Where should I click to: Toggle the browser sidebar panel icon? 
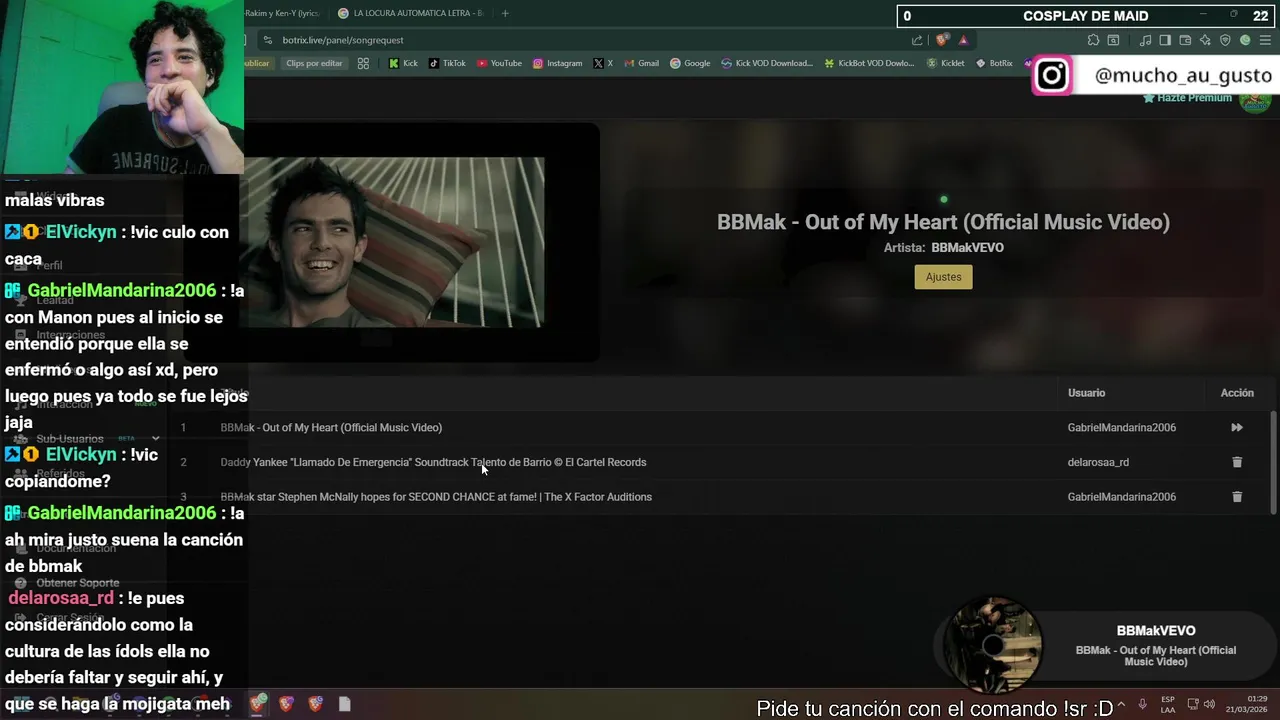tap(1165, 40)
